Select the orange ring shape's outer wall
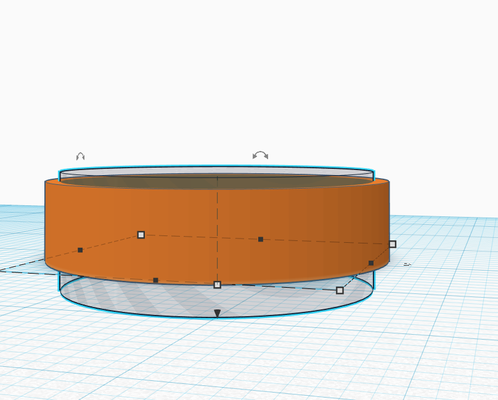Image resolution: width=498 pixels, height=400 pixels. (x=133, y=213)
